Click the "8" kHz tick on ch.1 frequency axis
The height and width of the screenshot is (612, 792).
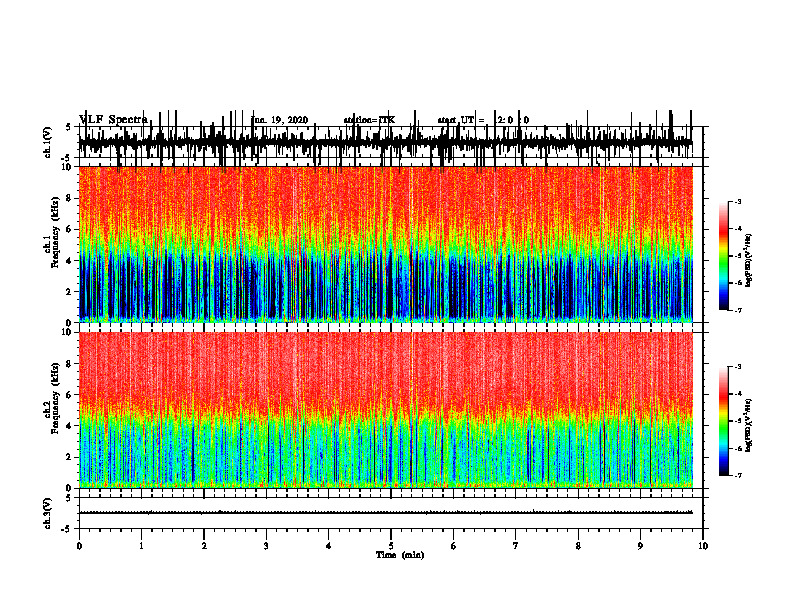click(x=70, y=198)
